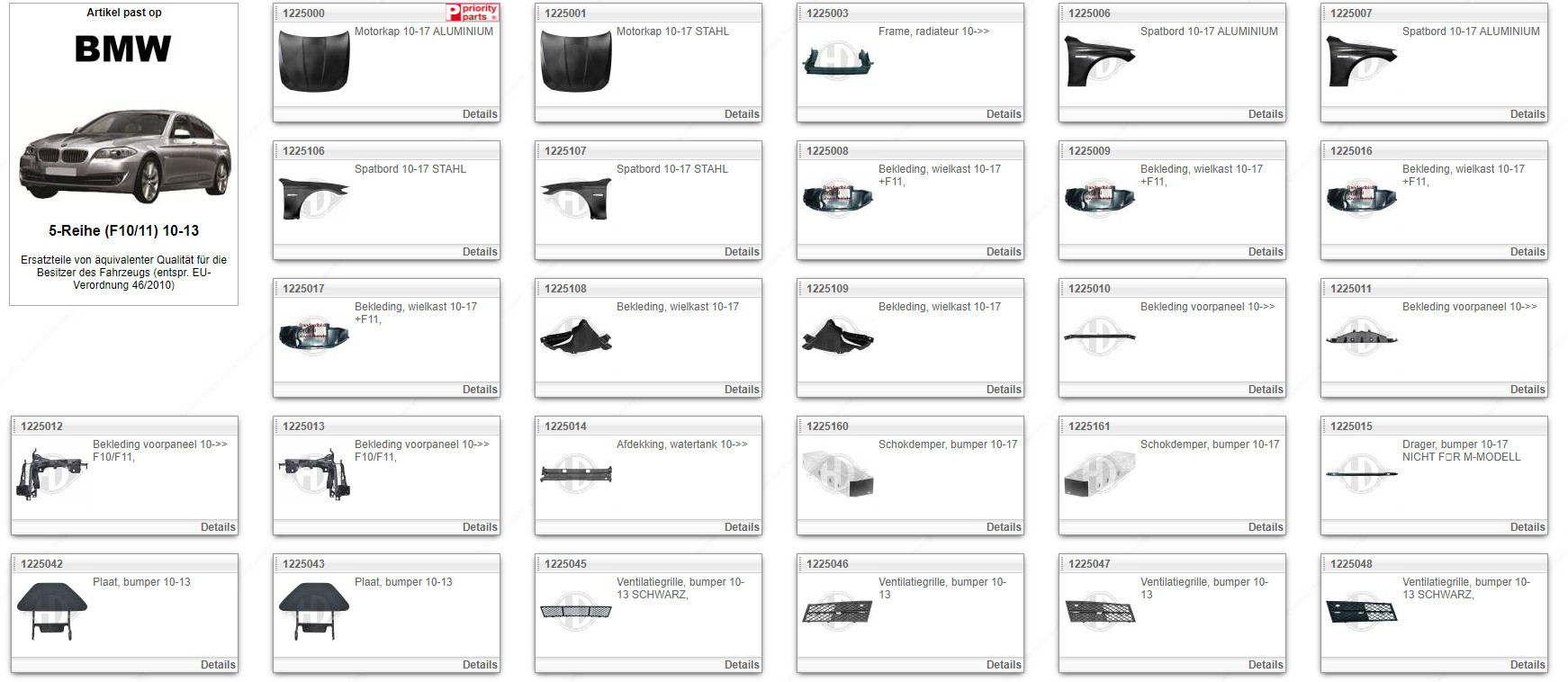View the fender thumbnail of part 1225006
This screenshot has height=682, width=1568.
[1100, 61]
